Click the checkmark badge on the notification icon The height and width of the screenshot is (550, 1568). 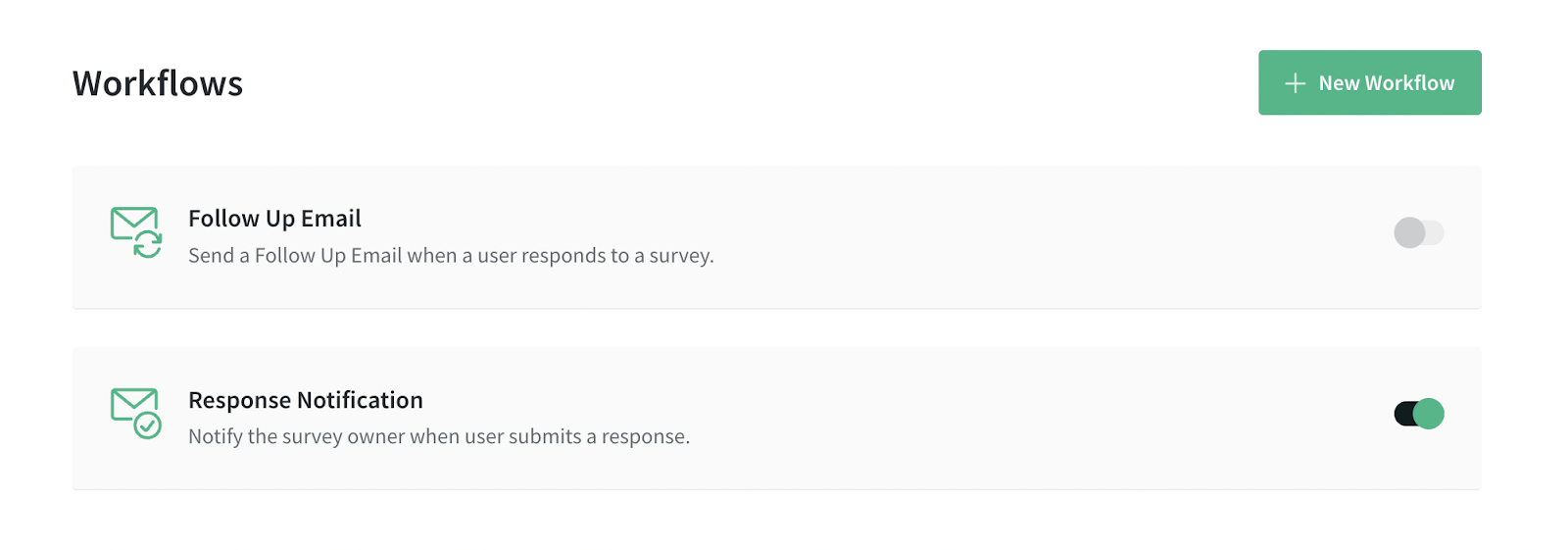tap(148, 425)
